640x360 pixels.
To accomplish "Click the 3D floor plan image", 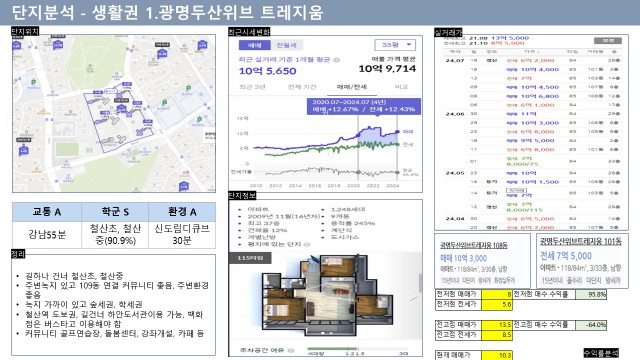I will (x=325, y=295).
